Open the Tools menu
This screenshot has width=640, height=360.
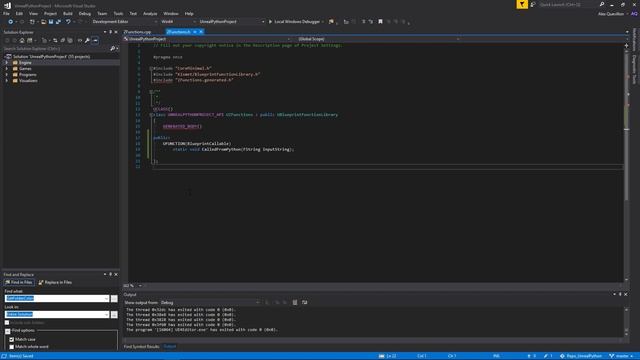(x=118, y=13)
